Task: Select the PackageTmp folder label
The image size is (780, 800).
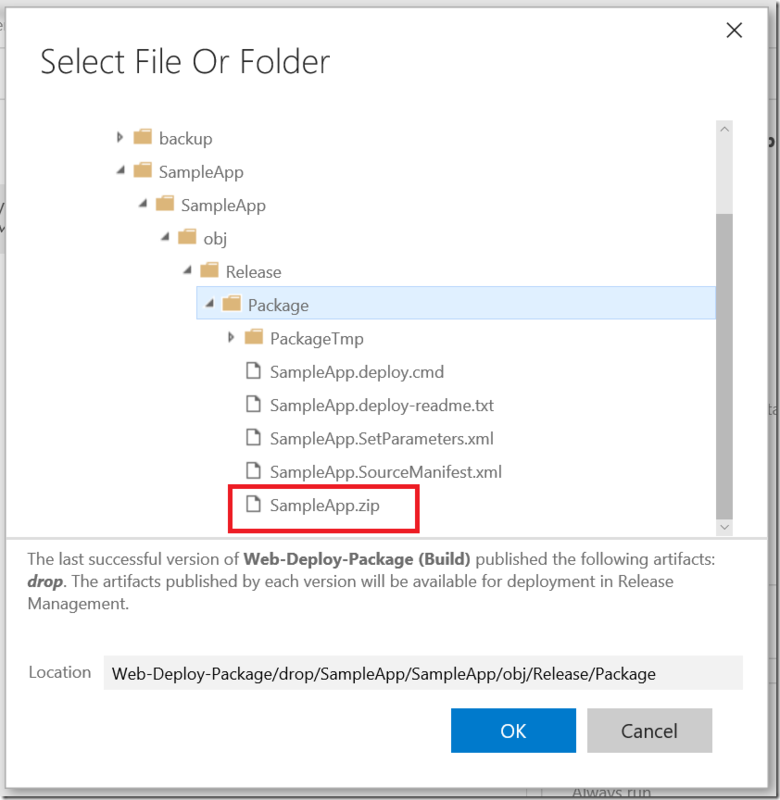Action: click(317, 339)
